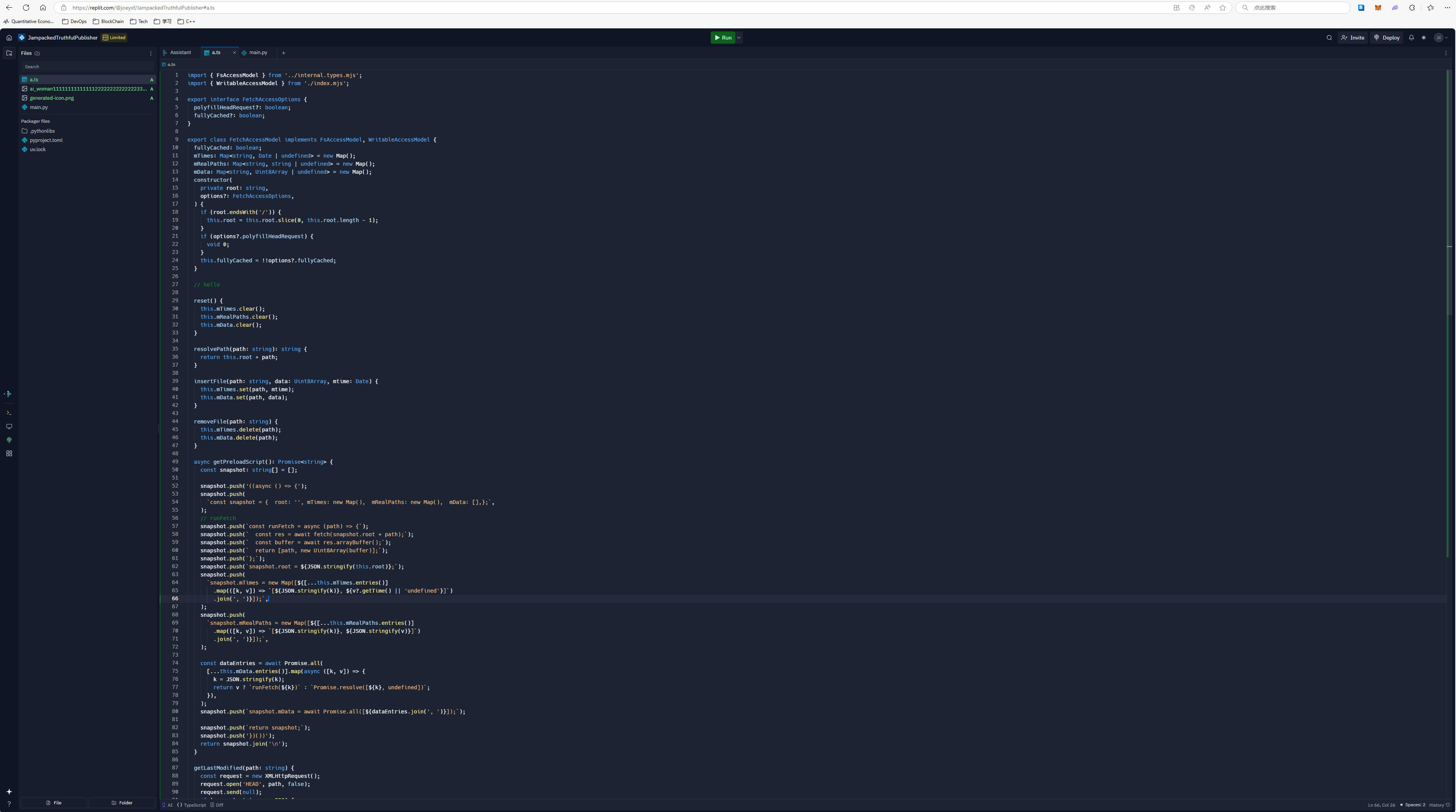This screenshot has height=812, width=1456.
Task: Toggle the theme sun icon
Action: point(1424,38)
